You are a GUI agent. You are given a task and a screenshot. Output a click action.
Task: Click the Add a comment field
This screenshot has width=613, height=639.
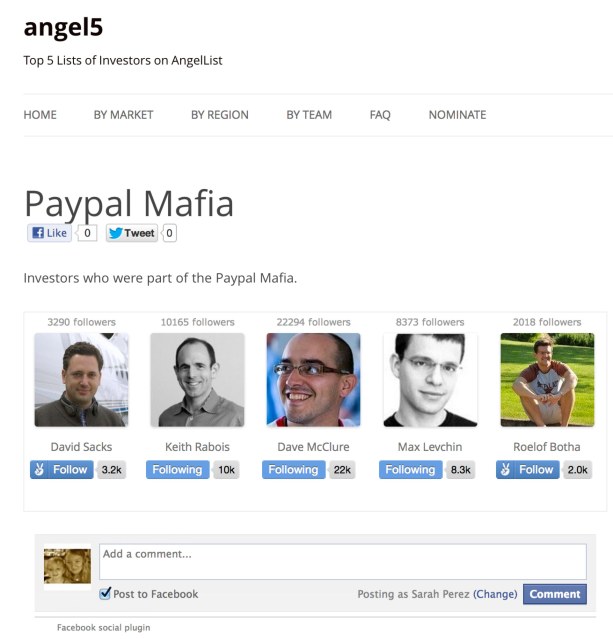point(343,562)
